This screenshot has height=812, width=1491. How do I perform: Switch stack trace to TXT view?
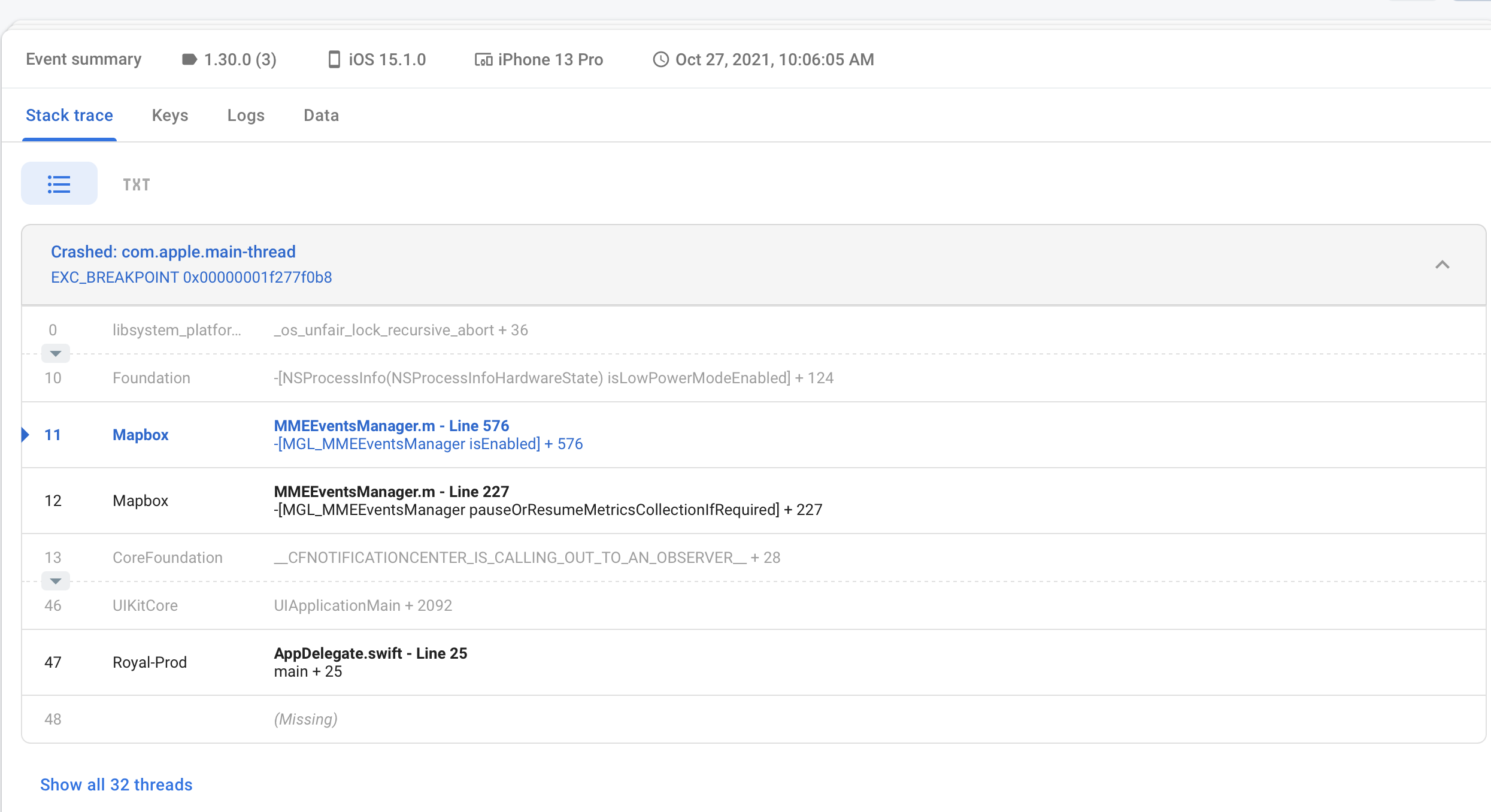[x=136, y=183]
